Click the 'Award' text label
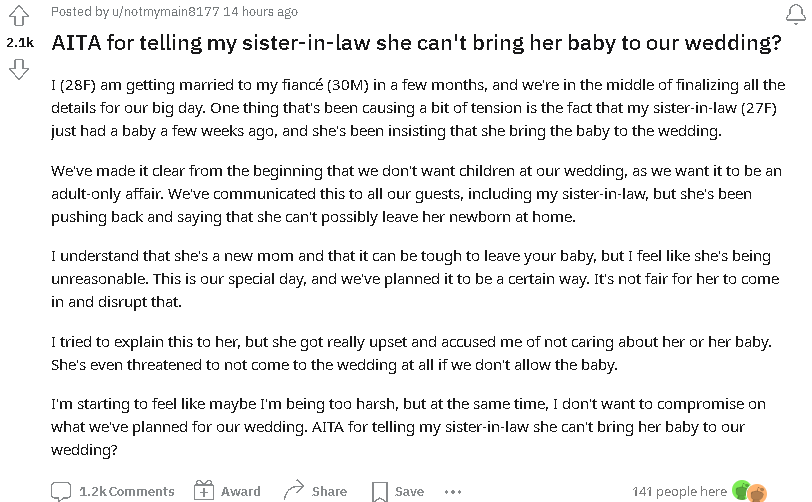Screen dimensions: 812x502 pyautogui.click(x=241, y=491)
